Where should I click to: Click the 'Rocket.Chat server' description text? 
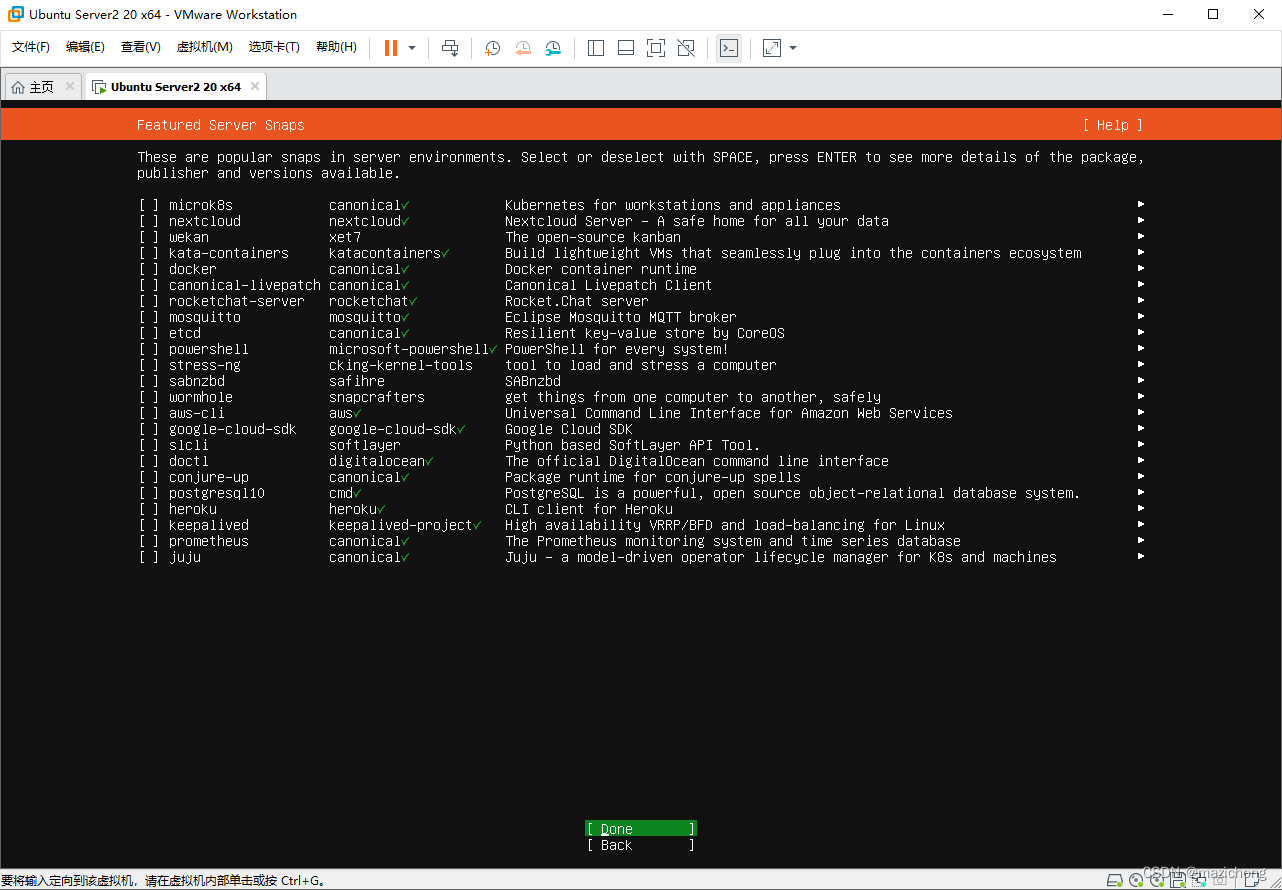[577, 301]
